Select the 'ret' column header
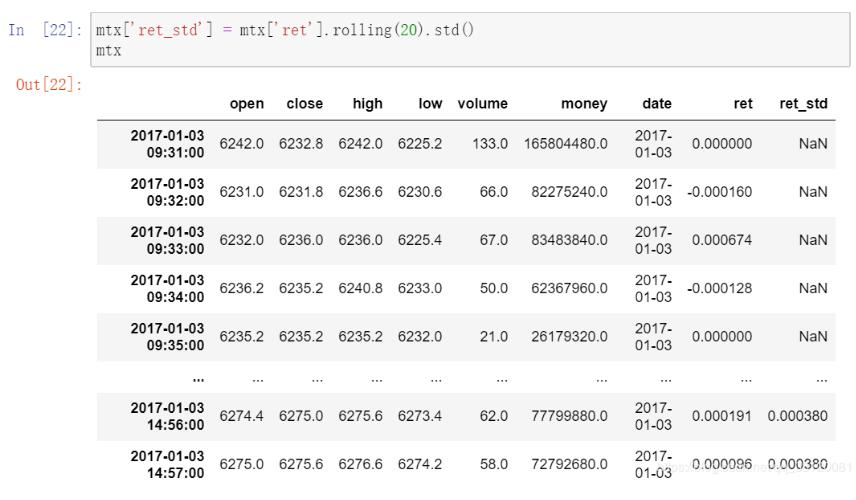856x500 pixels. click(x=743, y=104)
